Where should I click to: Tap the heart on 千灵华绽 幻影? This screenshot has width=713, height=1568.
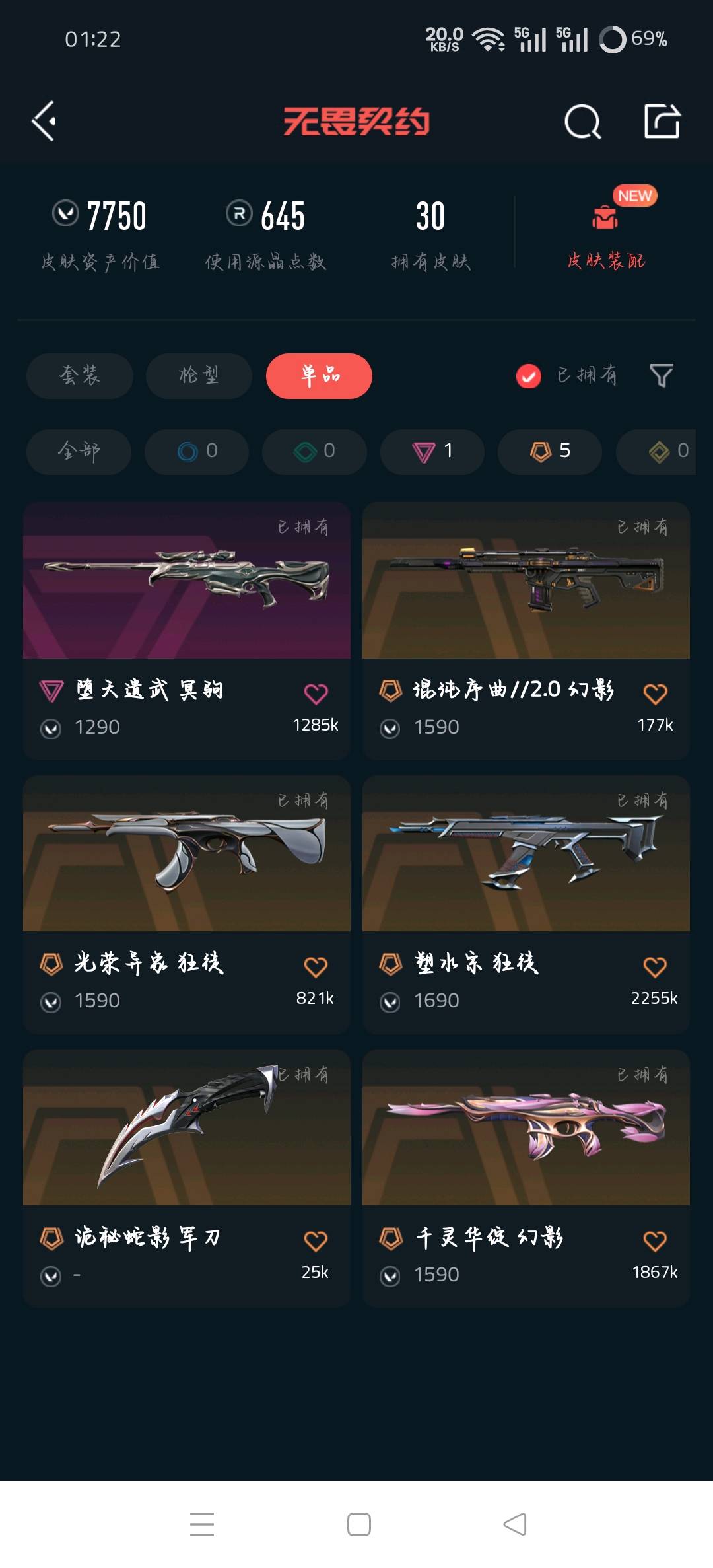click(x=655, y=1240)
